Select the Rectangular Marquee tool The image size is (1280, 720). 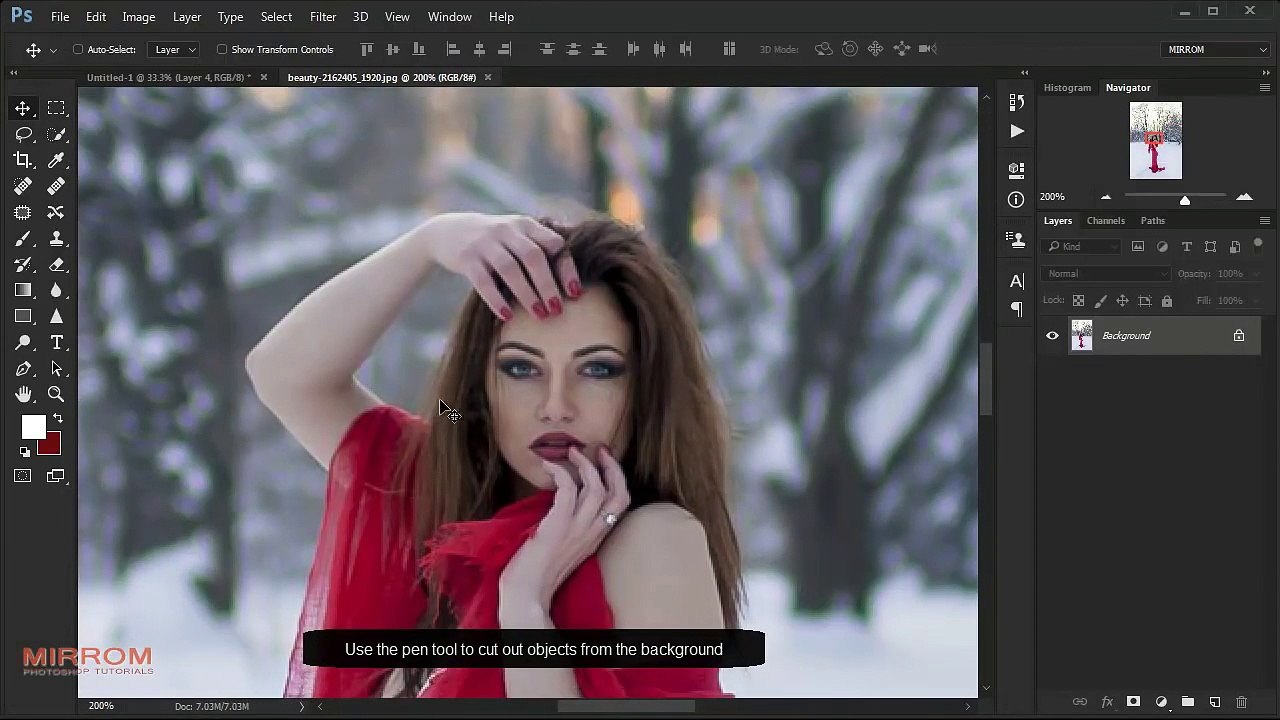[56, 108]
